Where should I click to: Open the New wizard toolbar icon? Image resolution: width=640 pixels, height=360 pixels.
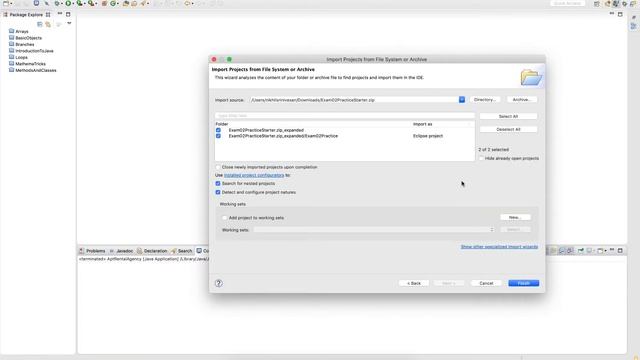6,3
